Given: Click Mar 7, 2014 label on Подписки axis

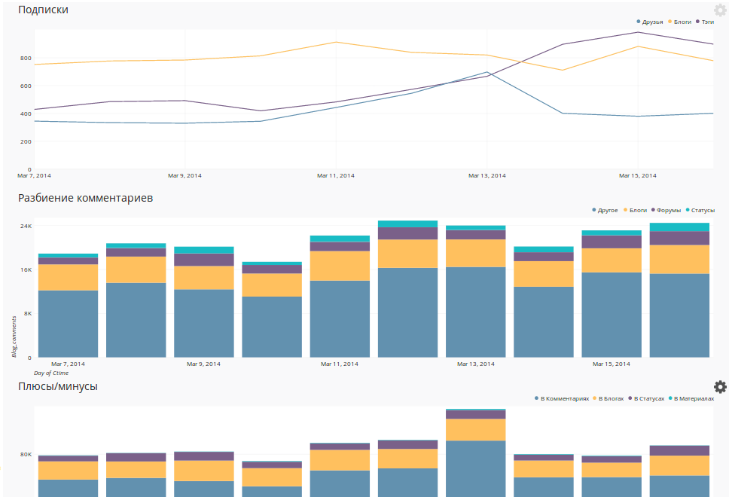Looking at the screenshot, I should click(34, 176).
